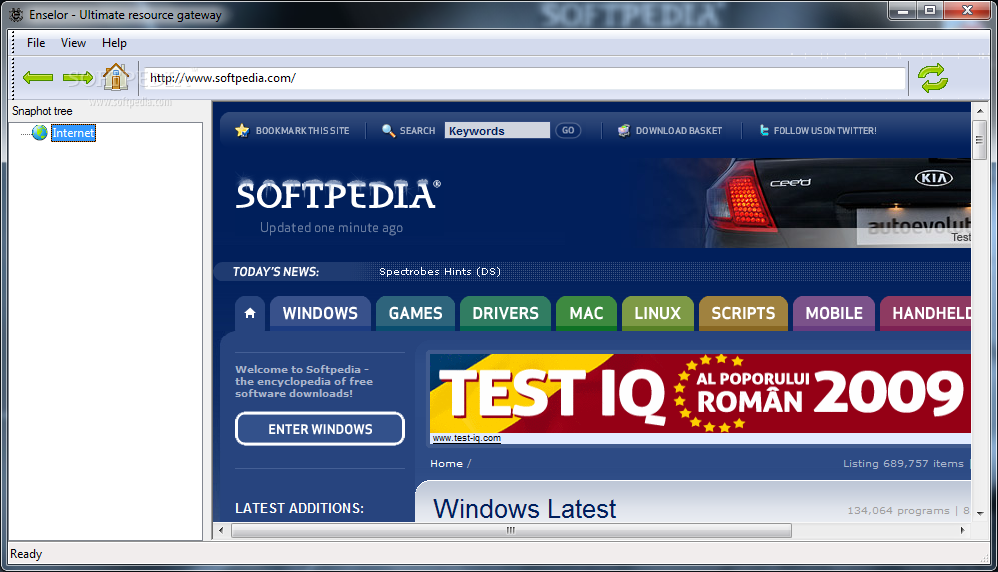Click DOWNLOAD BASKET link
Image resolution: width=998 pixels, height=572 pixels.
click(x=678, y=130)
